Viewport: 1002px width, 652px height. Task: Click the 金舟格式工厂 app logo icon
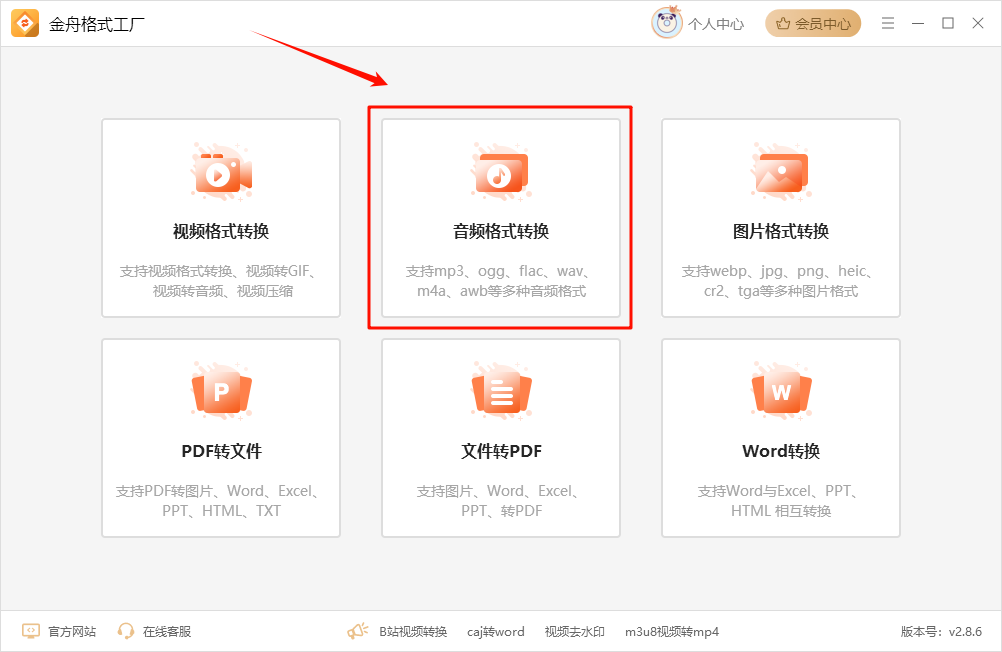pos(25,24)
